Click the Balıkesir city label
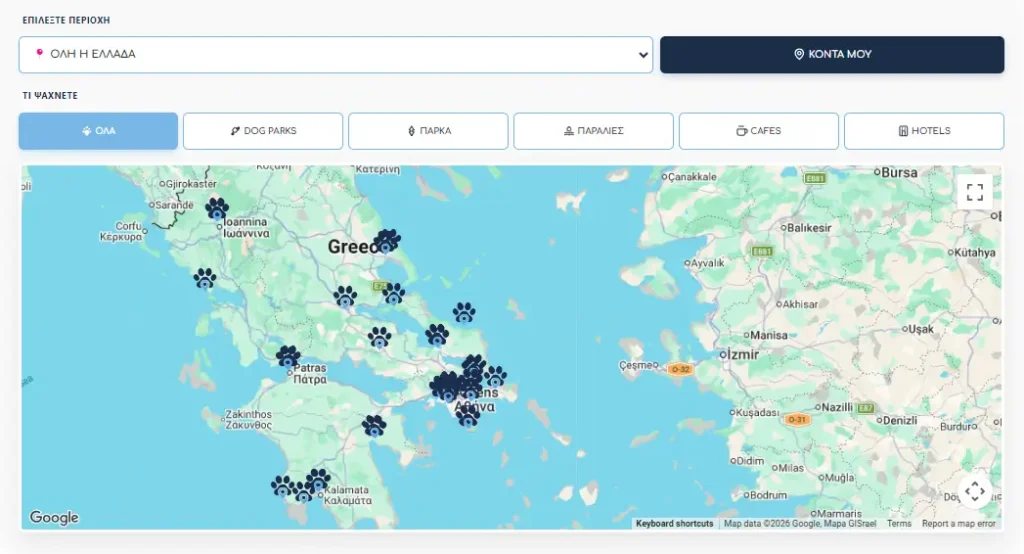 point(809,228)
